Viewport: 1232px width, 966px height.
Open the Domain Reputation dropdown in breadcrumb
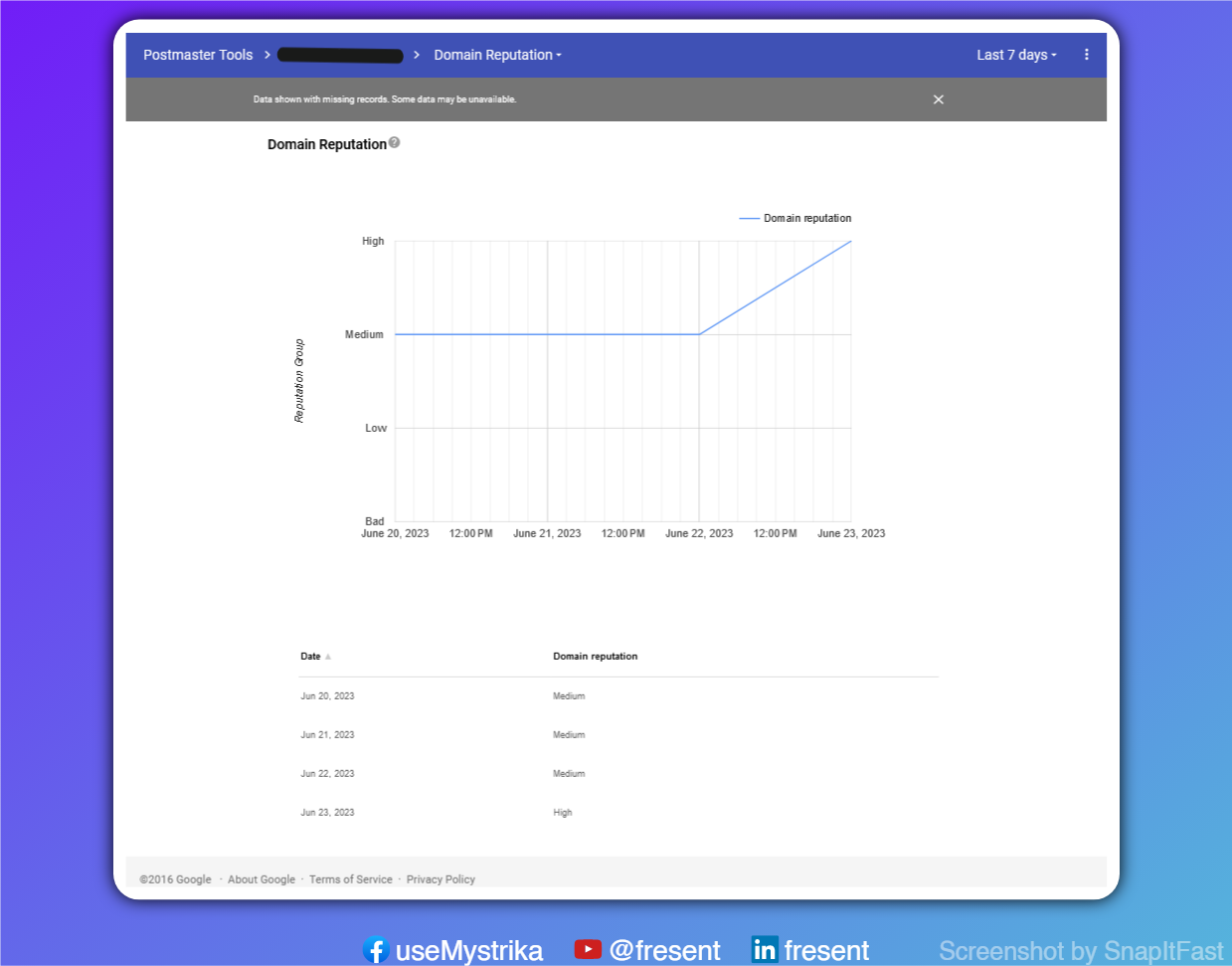497,55
